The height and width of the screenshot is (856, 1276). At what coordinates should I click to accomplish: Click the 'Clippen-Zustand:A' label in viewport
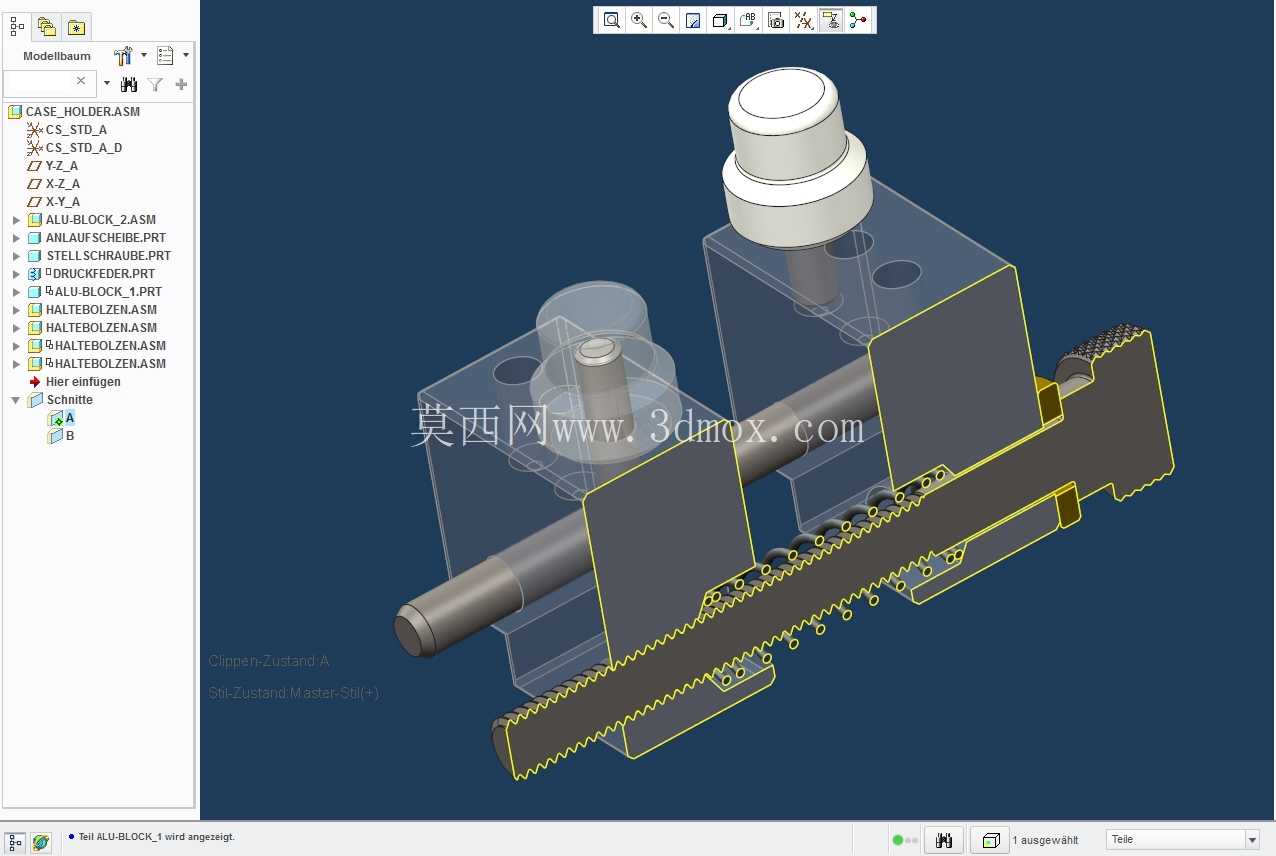[x=269, y=661]
